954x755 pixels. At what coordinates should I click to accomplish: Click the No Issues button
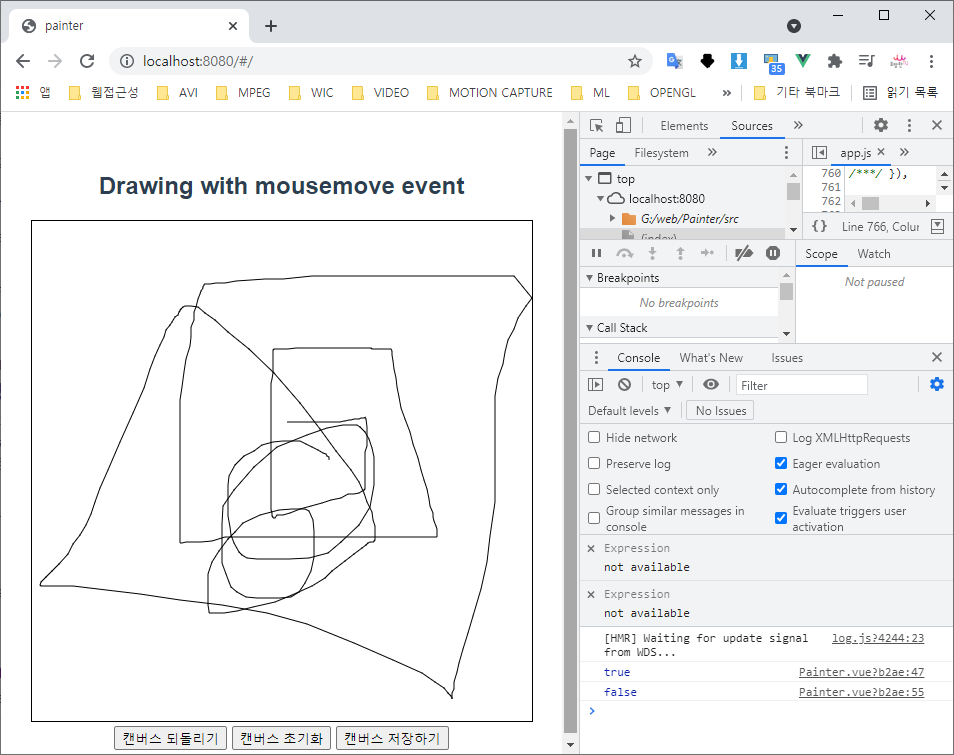pyautogui.click(x=720, y=411)
